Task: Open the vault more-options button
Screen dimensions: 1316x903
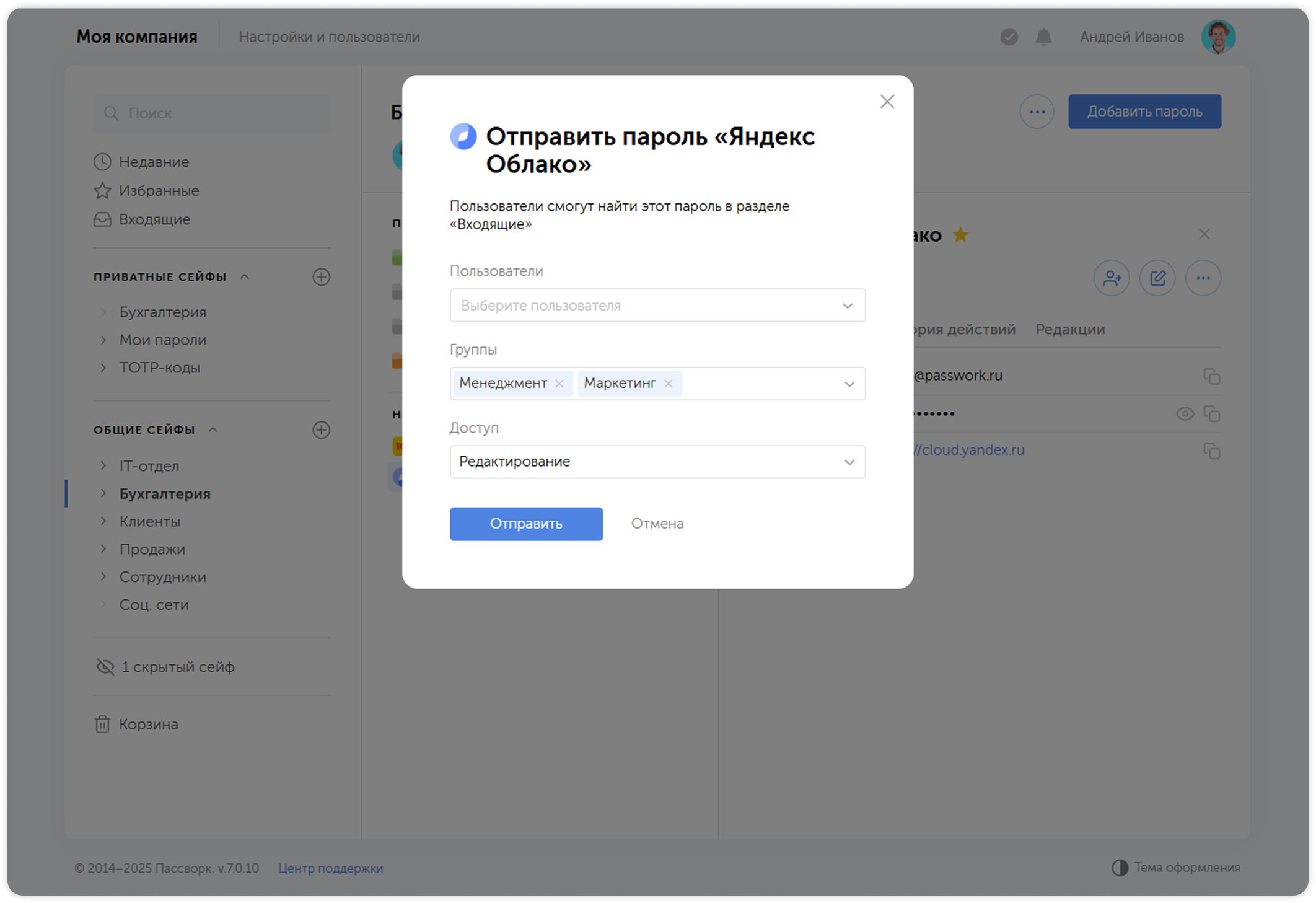Action: [x=1037, y=112]
